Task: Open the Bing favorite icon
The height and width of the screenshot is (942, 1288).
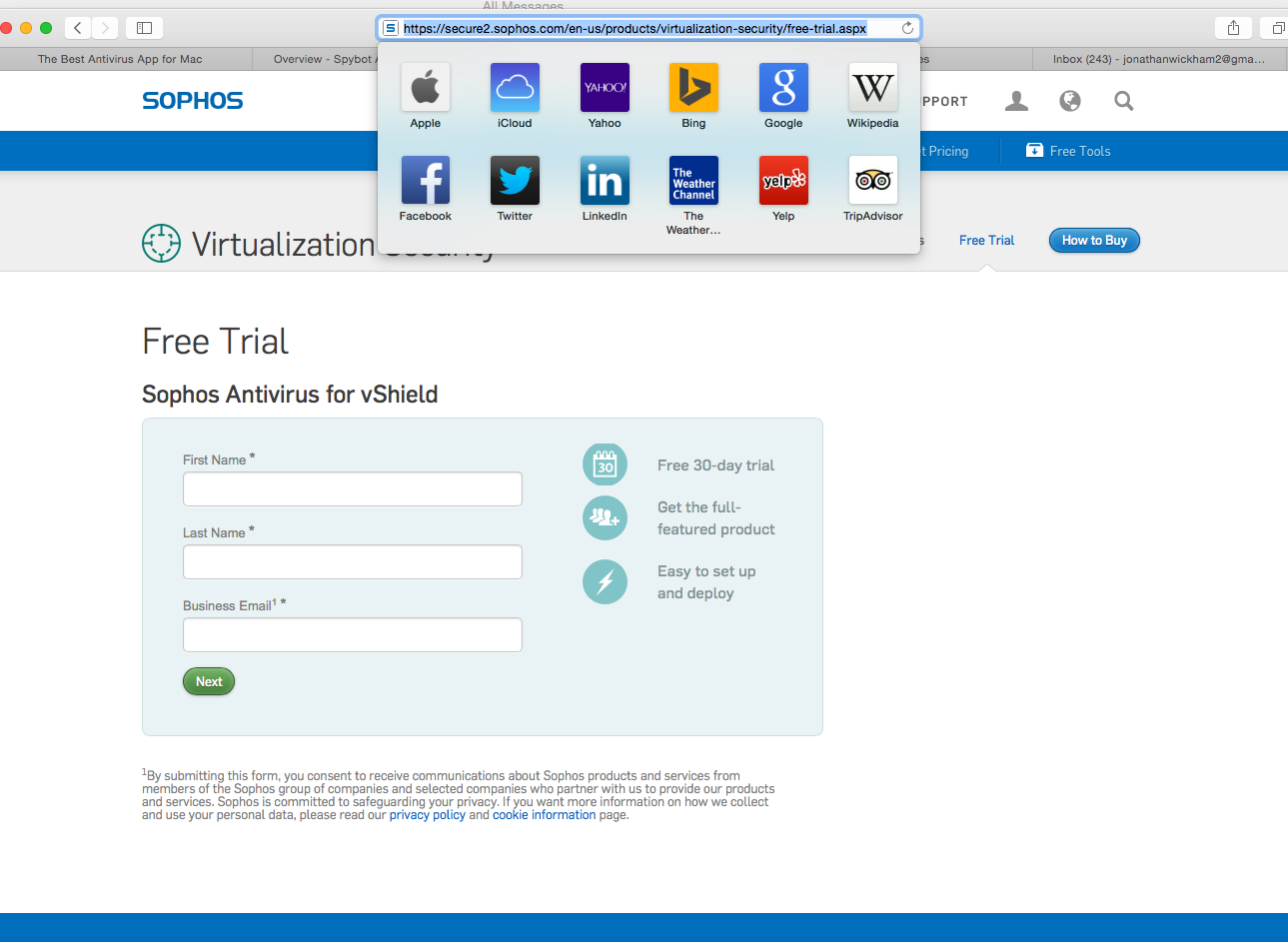Action: (693, 87)
